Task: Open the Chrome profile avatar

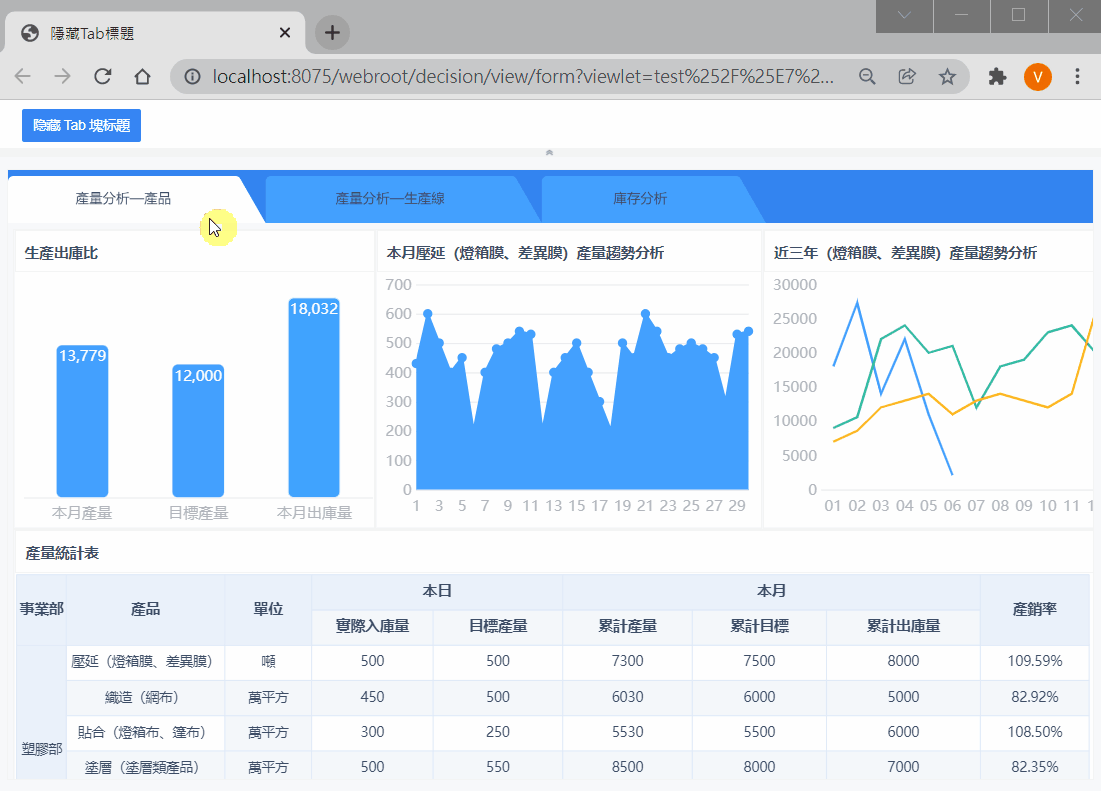Action: [1037, 76]
